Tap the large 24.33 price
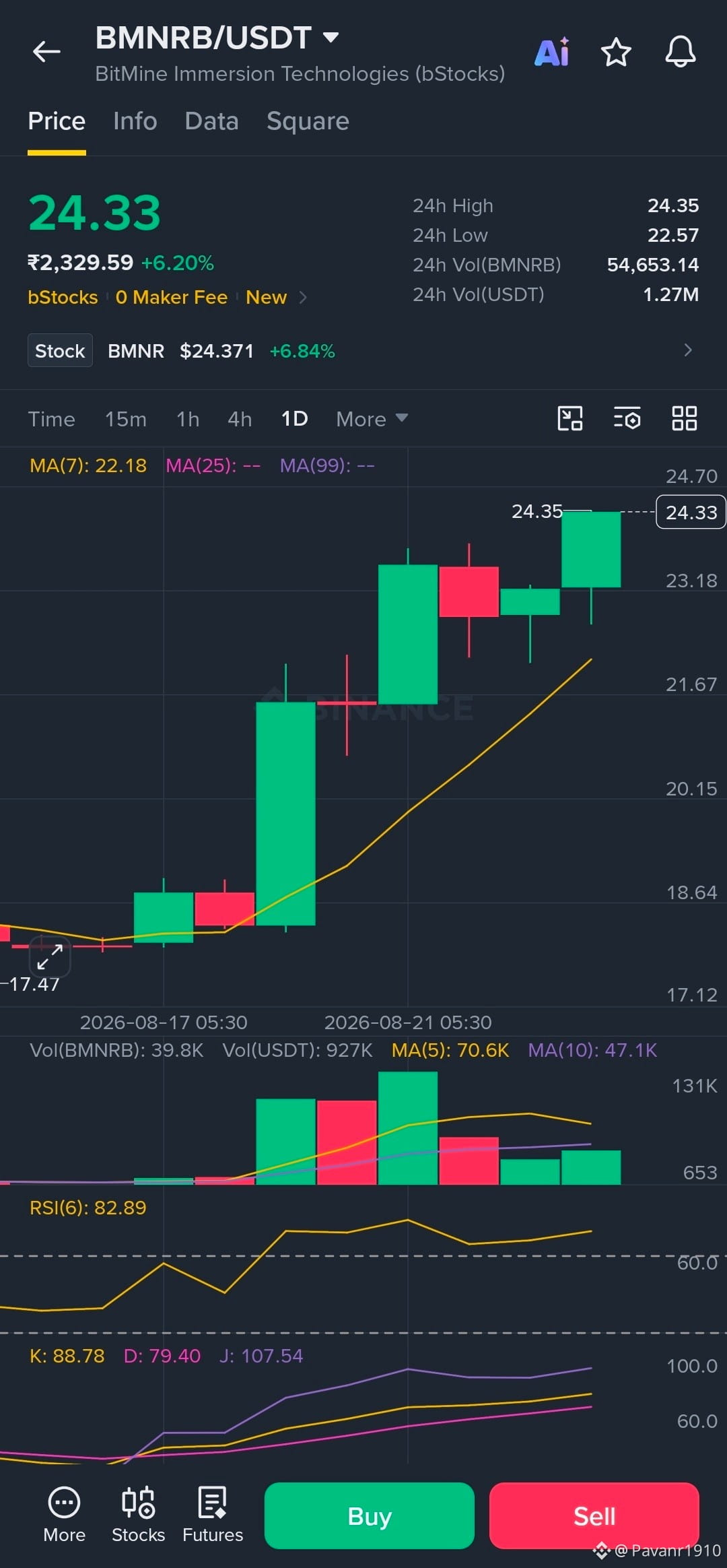727x1568 pixels. click(x=94, y=213)
